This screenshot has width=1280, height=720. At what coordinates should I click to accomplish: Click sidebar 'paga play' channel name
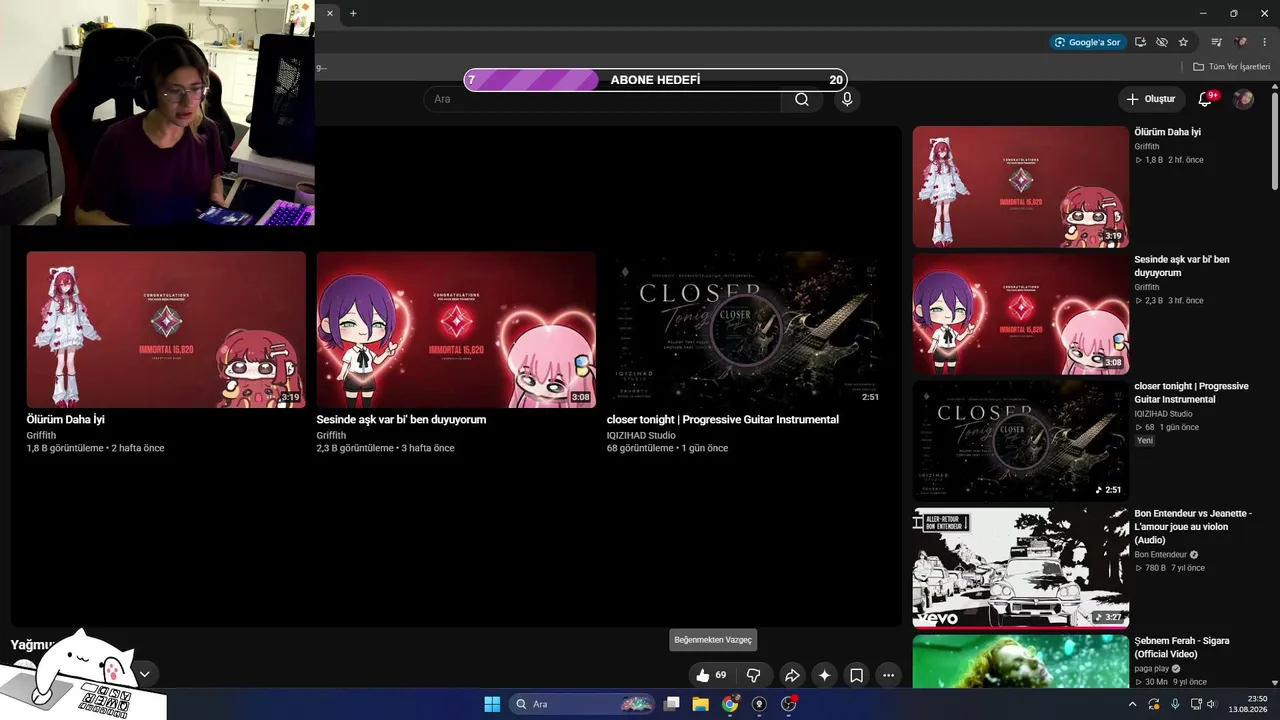[1152, 669]
